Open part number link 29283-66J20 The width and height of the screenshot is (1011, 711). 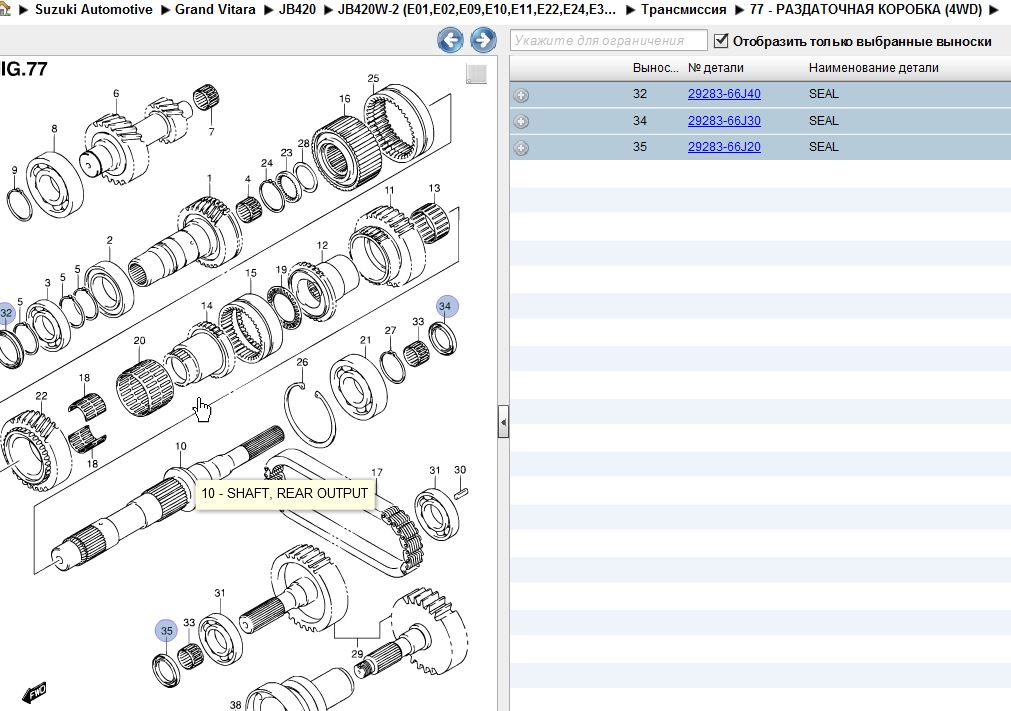point(724,147)
